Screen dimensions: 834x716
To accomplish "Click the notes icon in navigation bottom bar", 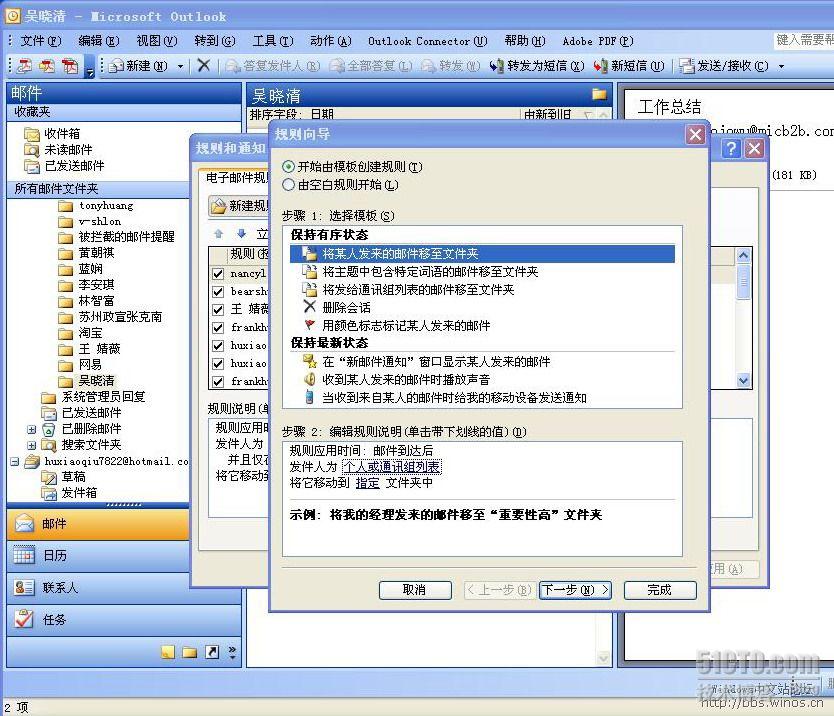I will [x=168, y=652].
